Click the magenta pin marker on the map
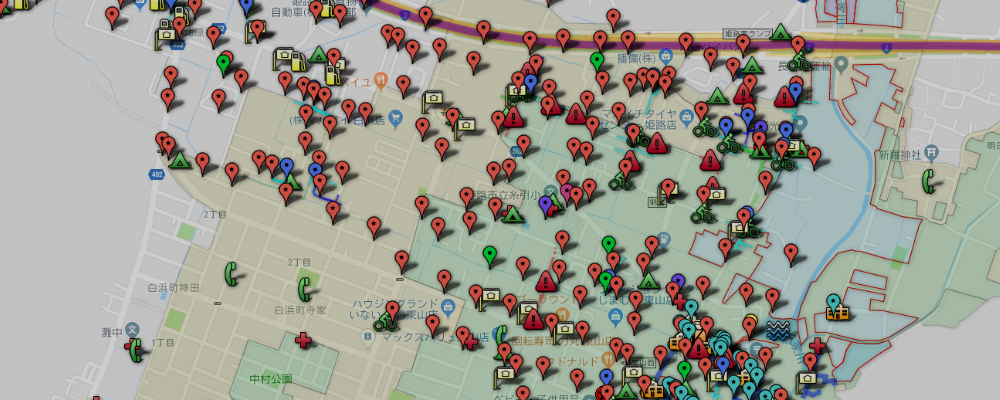 [567, 191]
